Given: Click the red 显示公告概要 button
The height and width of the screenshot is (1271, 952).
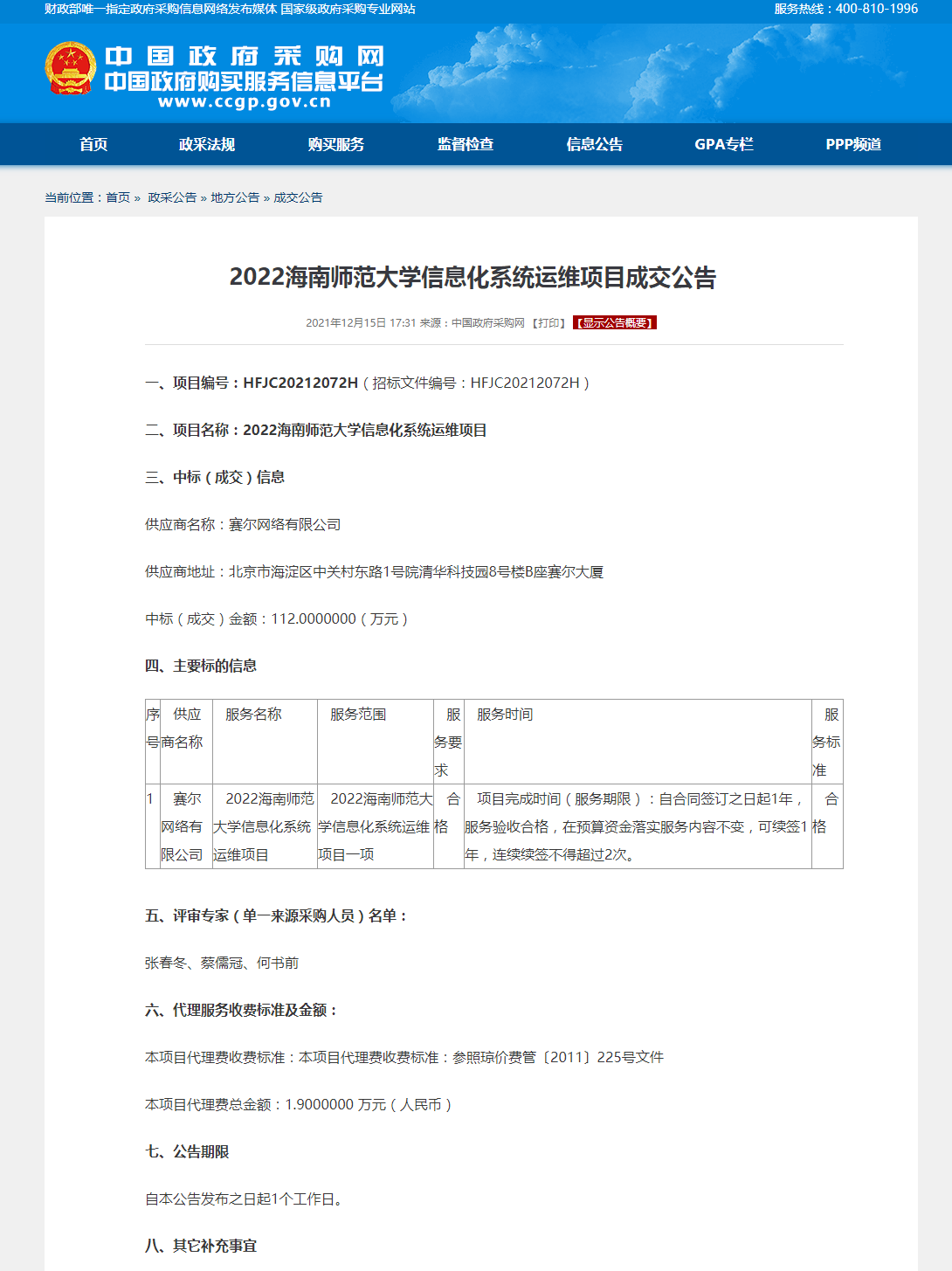Looking at the screenshot, I should (x=615, y=322).
